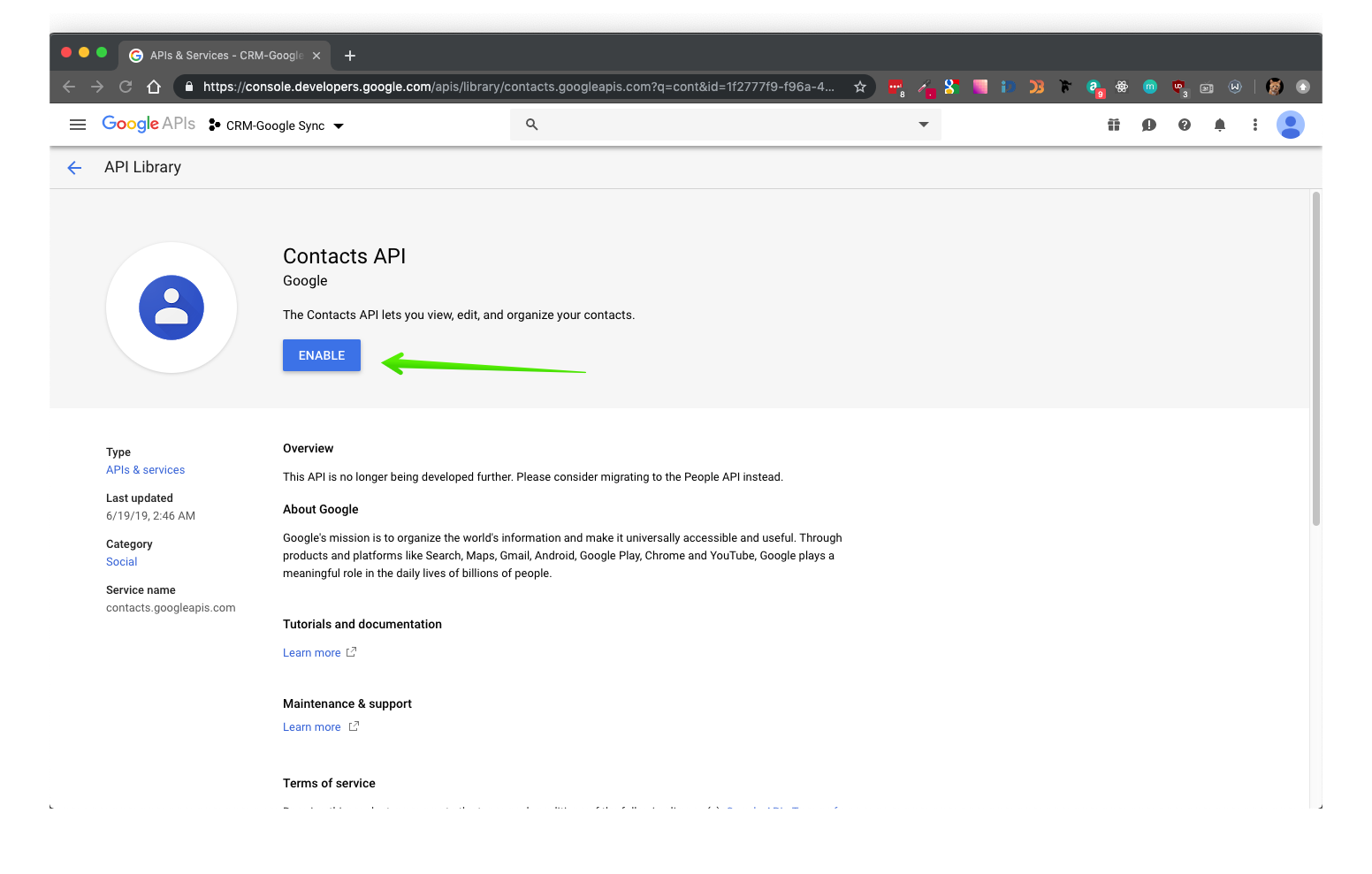Open the help question mark icon

coord(1185,125)
